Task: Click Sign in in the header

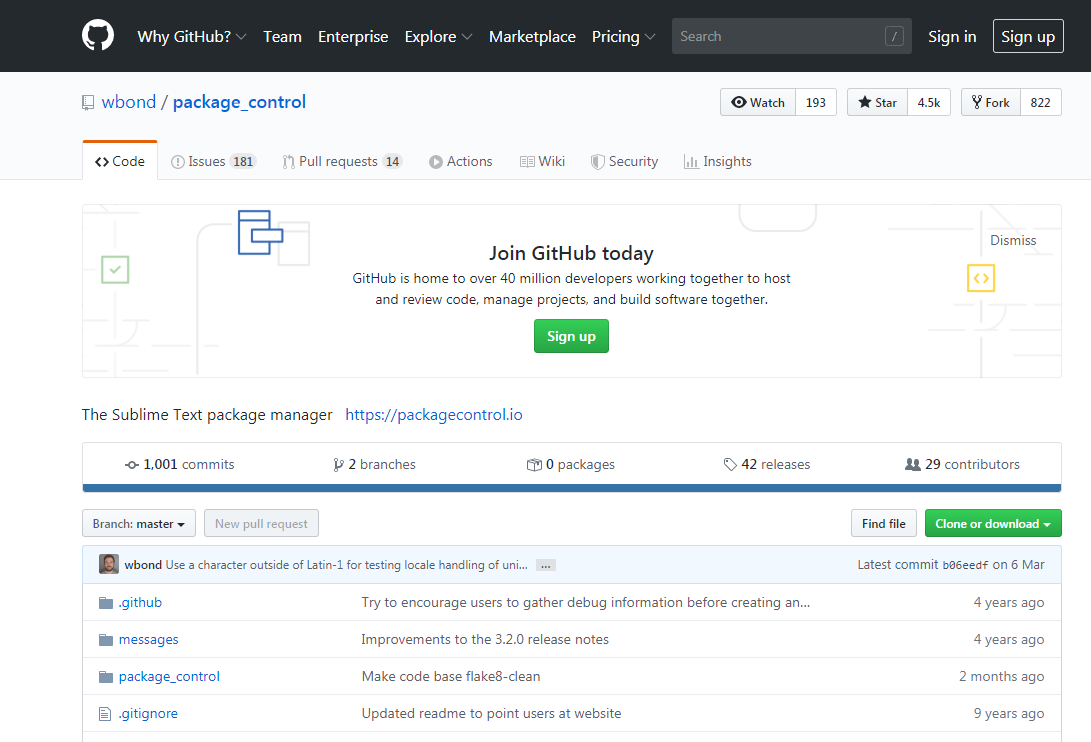Action: pyautogui.click(x=952, y=36)
